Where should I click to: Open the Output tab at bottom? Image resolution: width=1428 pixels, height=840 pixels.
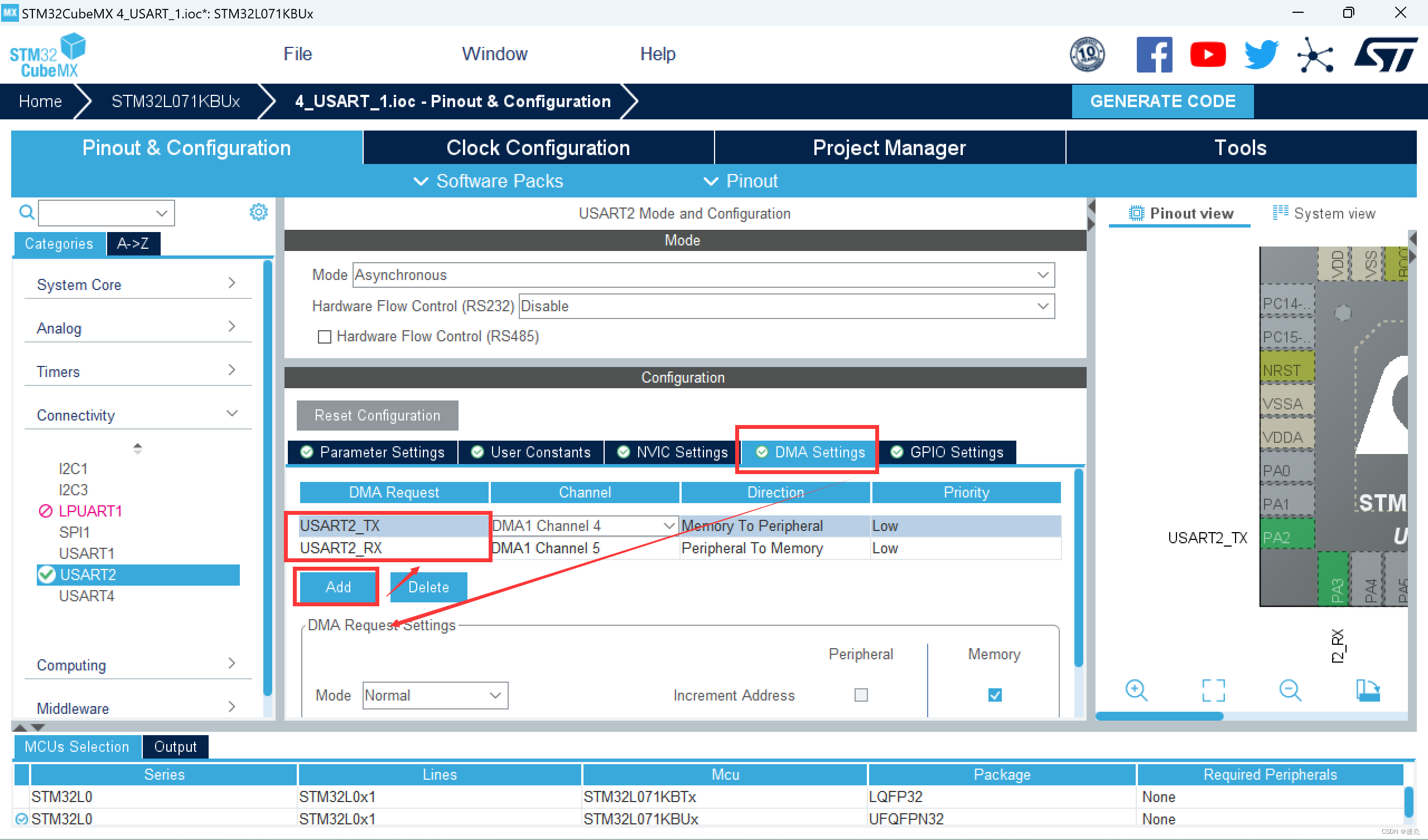(x=175, y=746)
